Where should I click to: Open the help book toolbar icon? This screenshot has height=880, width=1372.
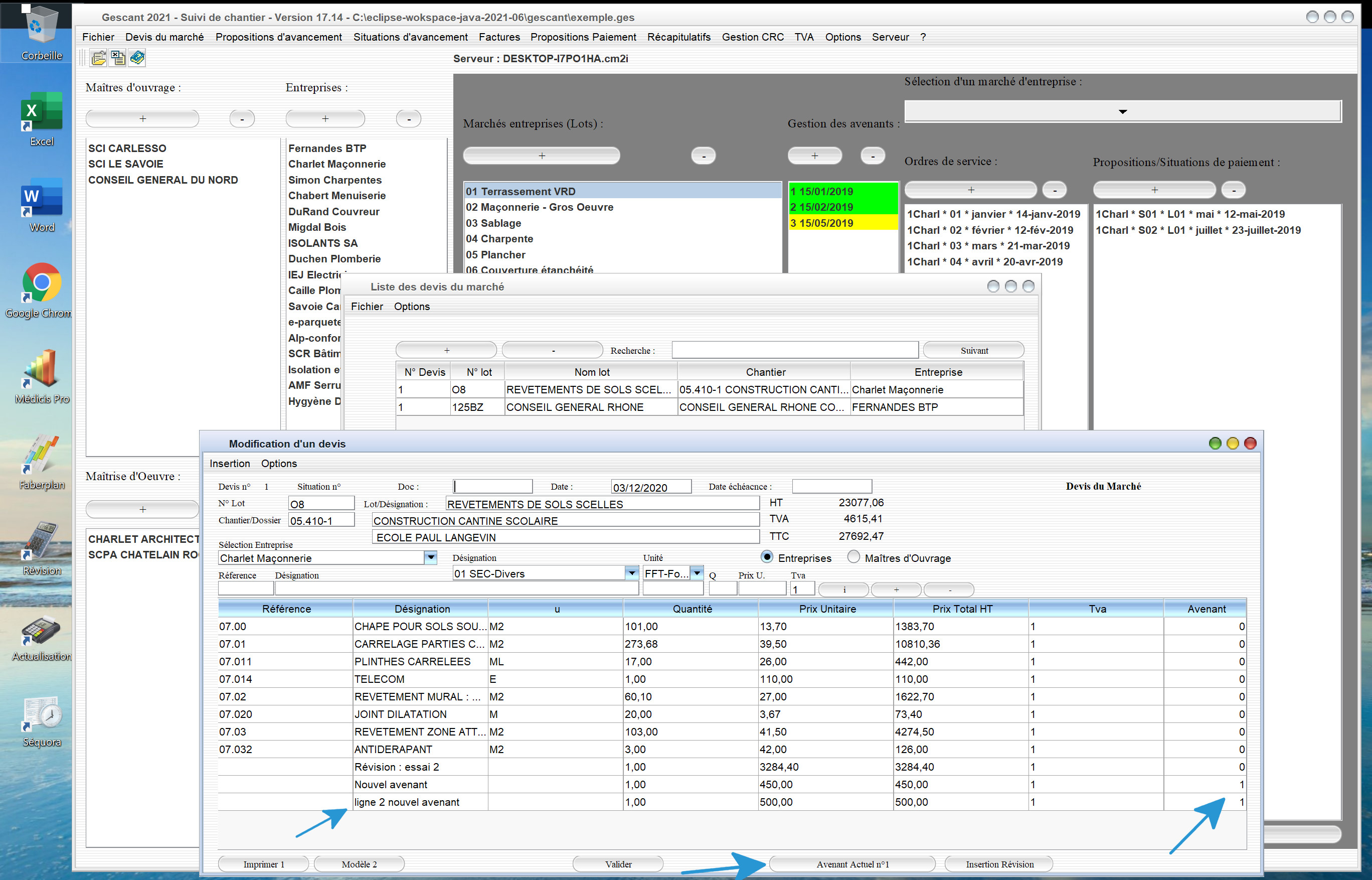point(137,58)
